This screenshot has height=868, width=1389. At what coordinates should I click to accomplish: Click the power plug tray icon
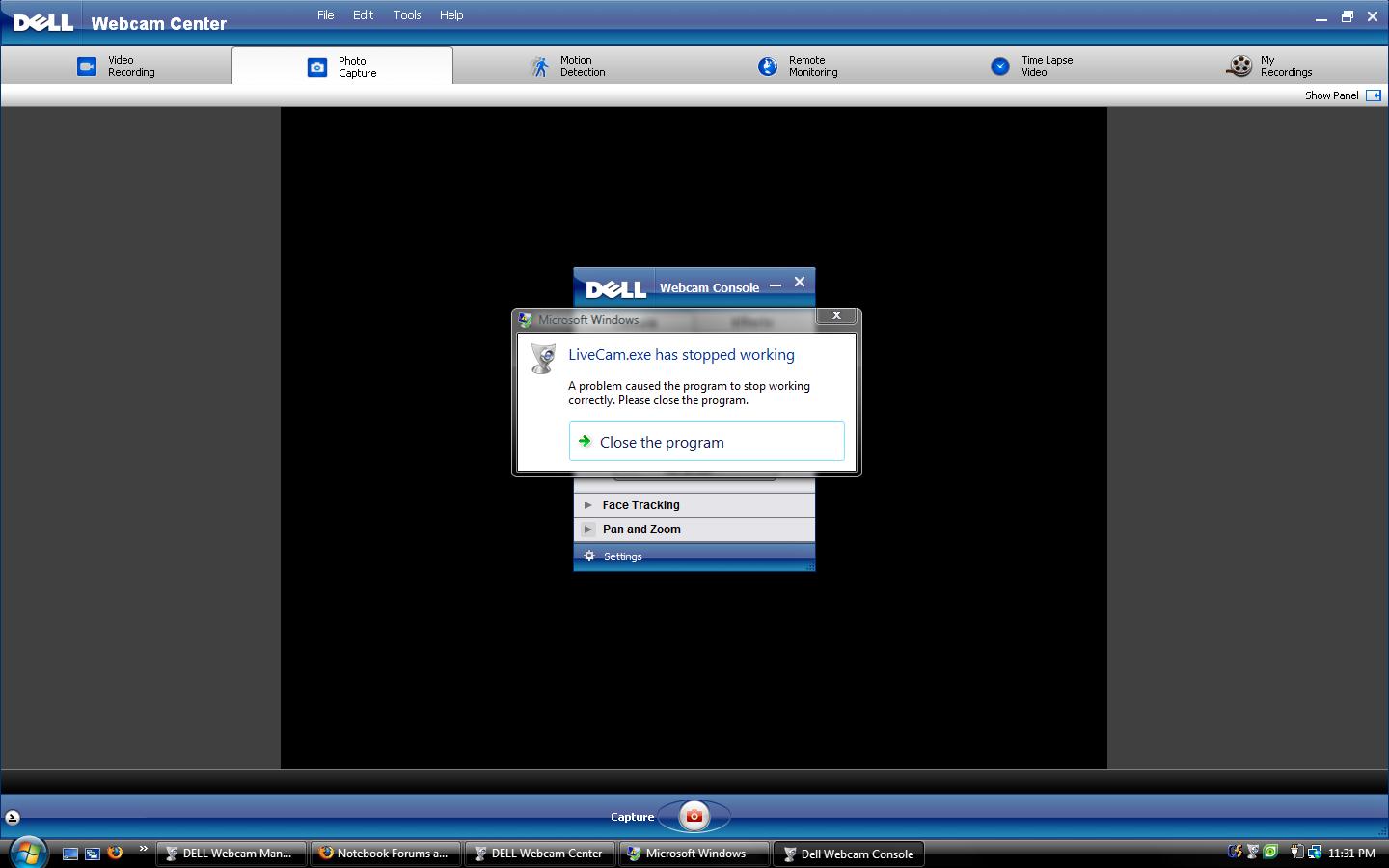[1297, 852]
